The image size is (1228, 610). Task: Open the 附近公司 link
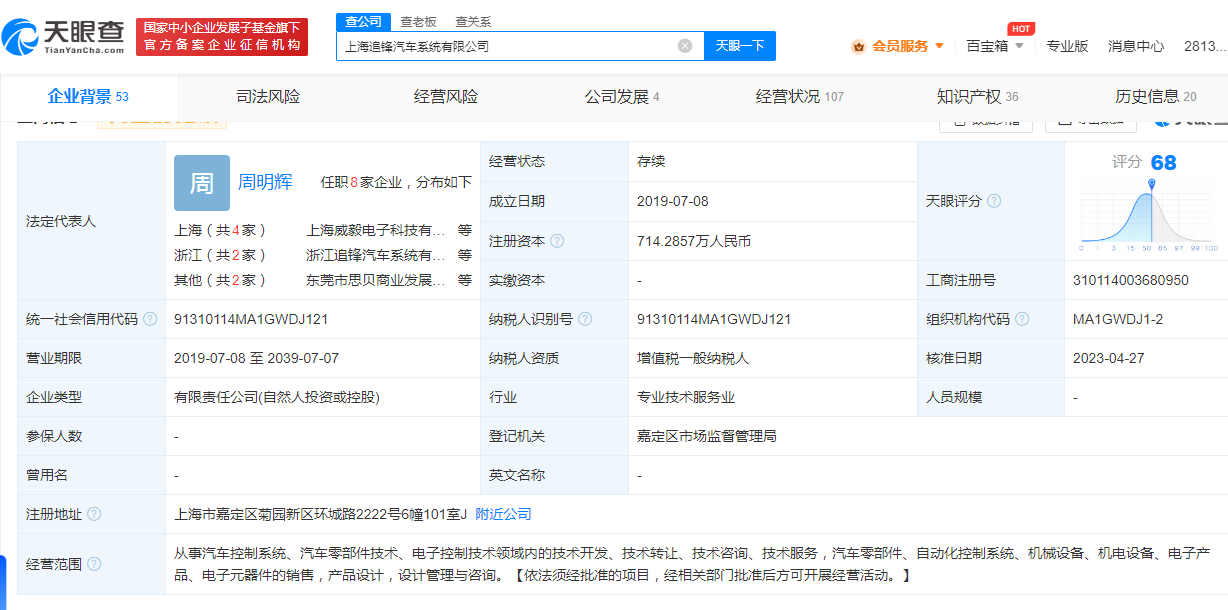click(503, 514)
